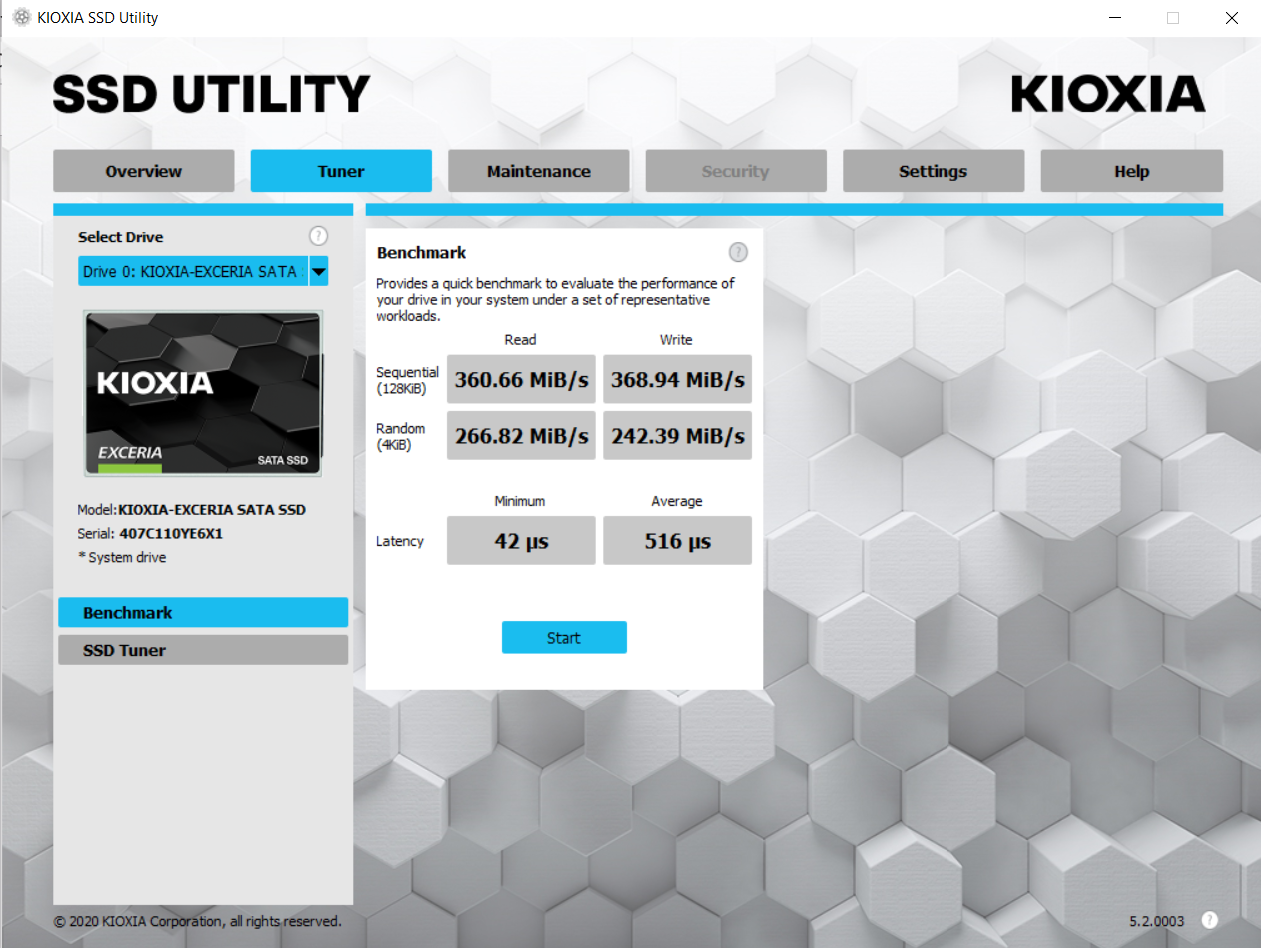
Task: Click the Sequential Read value 360.66 MiB/s
Action: coord(521,380)
